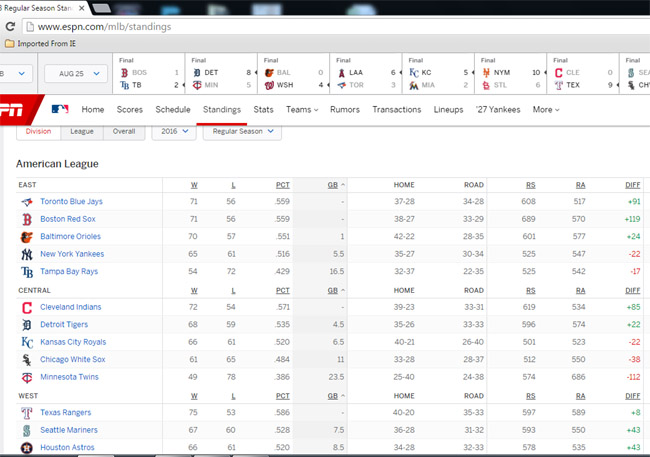Image resolution: width=650 pixels, height=457 pixels.
Task: Open the New York Yankees team link
Action: pos(72,254)
